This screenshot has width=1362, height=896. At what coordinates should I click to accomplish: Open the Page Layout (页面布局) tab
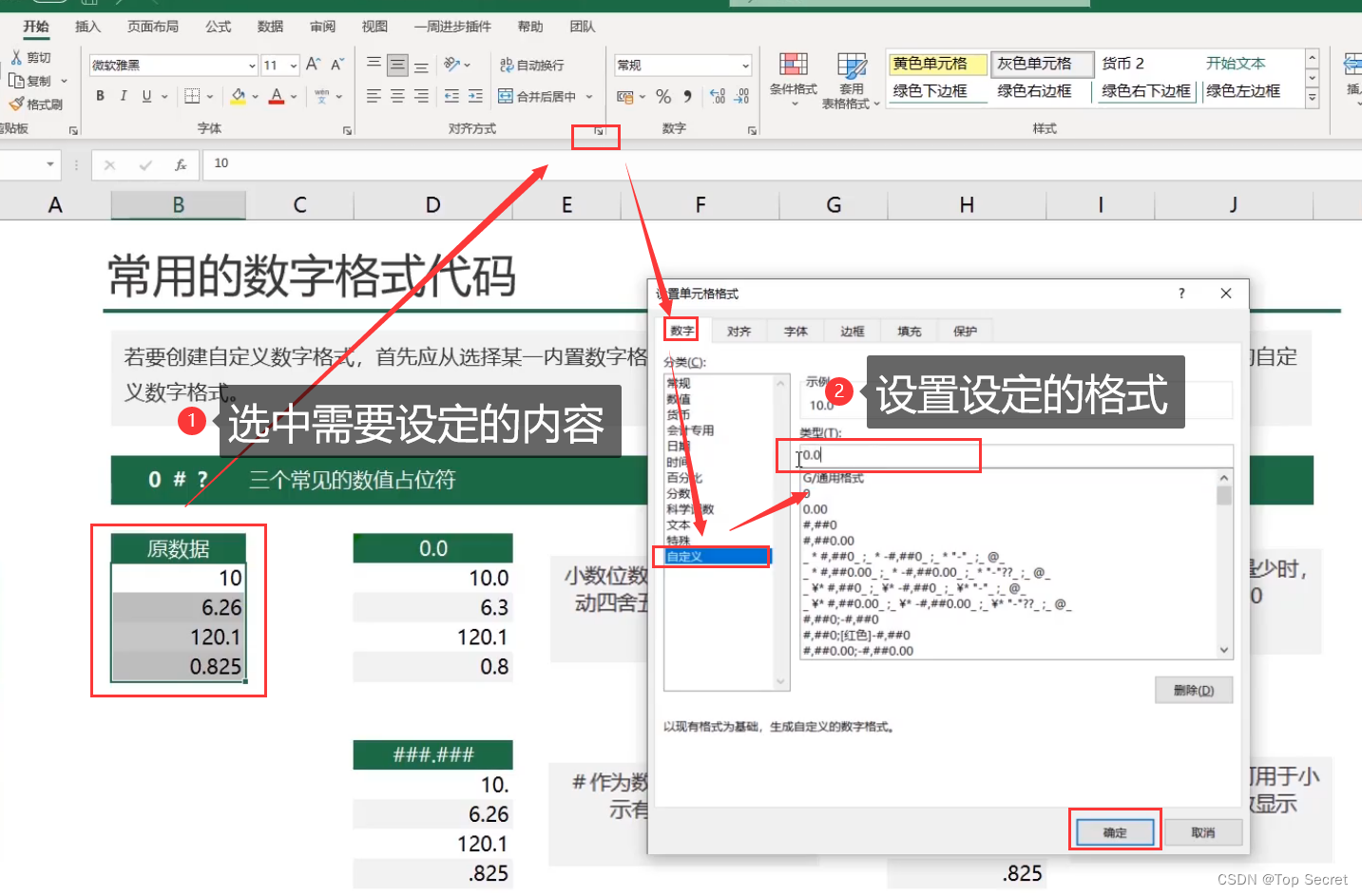point(153,27)
